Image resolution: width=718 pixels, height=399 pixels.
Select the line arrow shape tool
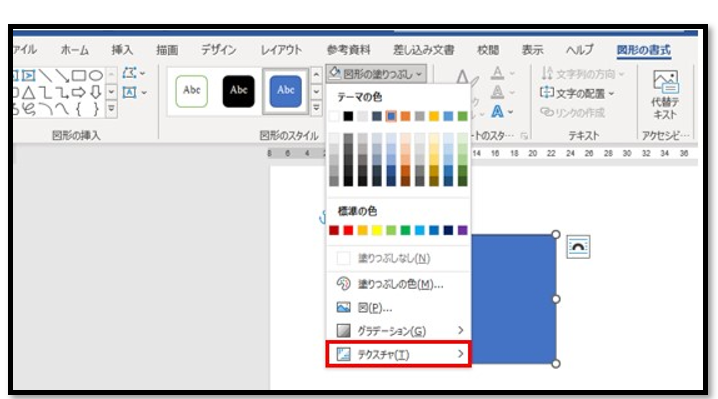click(62, 75)
